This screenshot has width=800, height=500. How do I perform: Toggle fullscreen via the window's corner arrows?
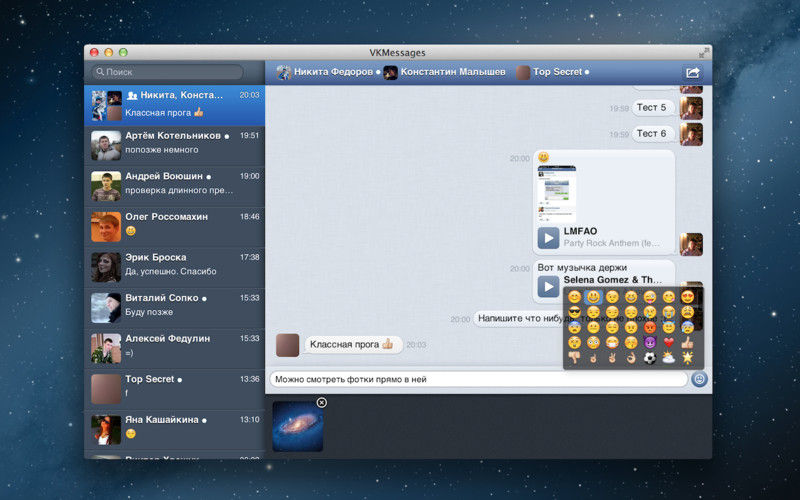[704, 52]
